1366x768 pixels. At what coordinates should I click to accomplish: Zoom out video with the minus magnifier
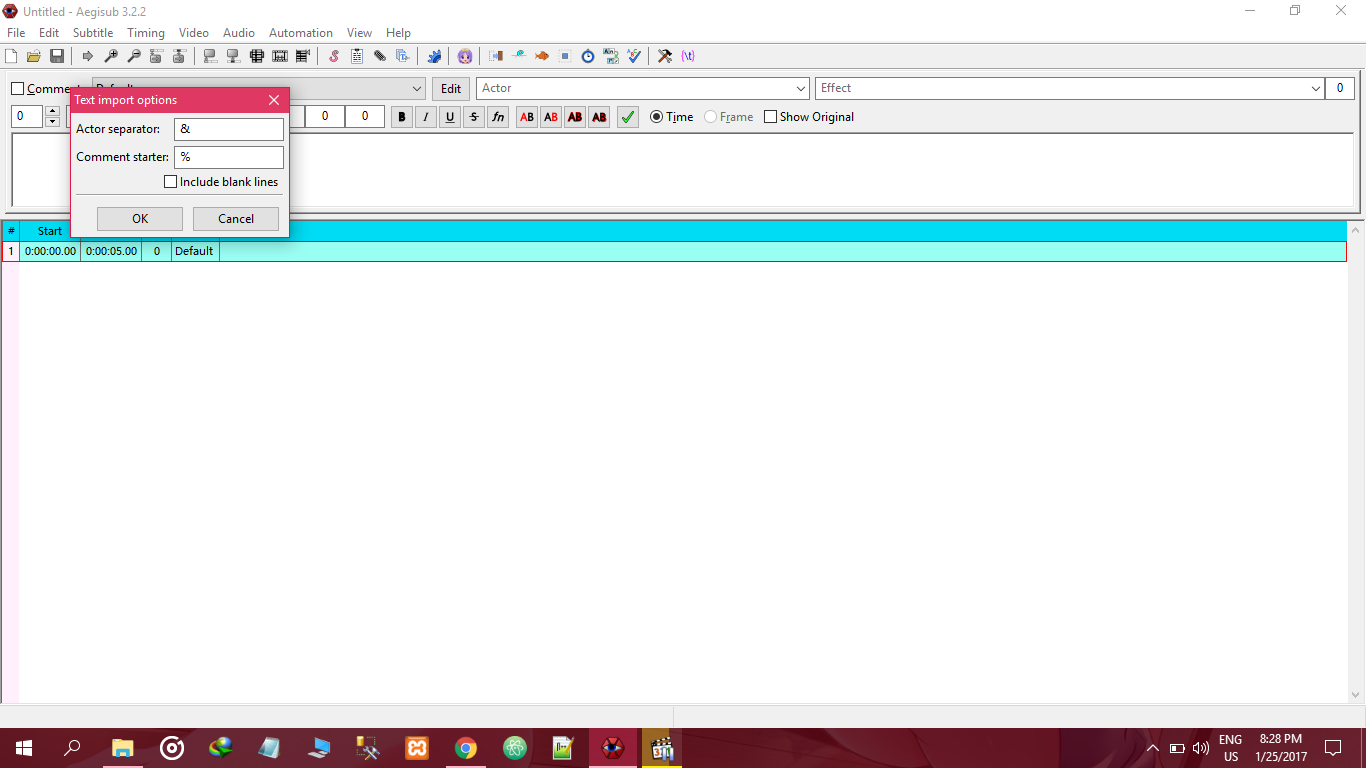tap(134, 56)
